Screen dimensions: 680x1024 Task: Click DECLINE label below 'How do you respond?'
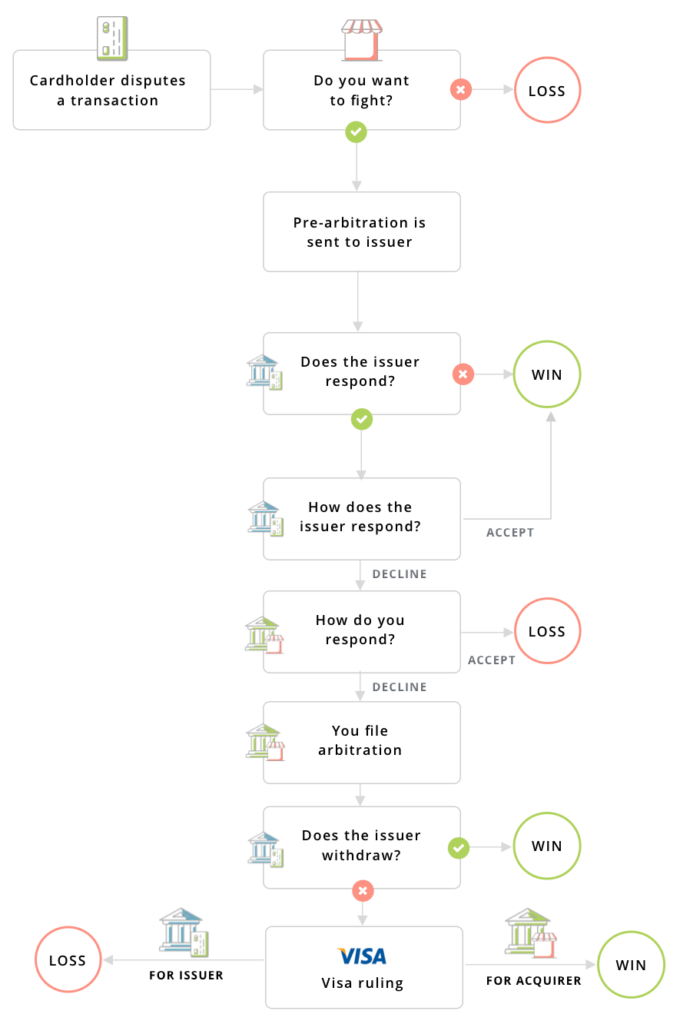point(400,688)
